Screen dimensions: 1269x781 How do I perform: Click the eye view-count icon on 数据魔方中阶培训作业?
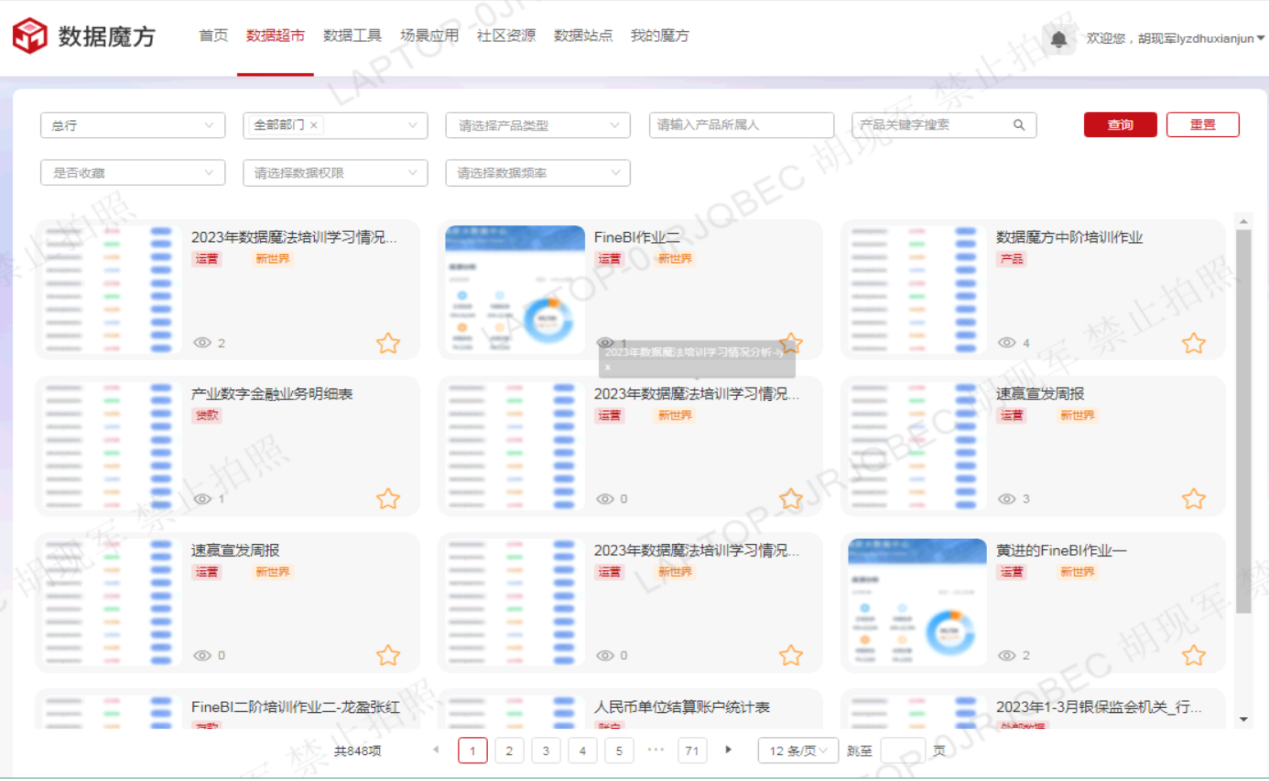click(x=1007, y=343)
